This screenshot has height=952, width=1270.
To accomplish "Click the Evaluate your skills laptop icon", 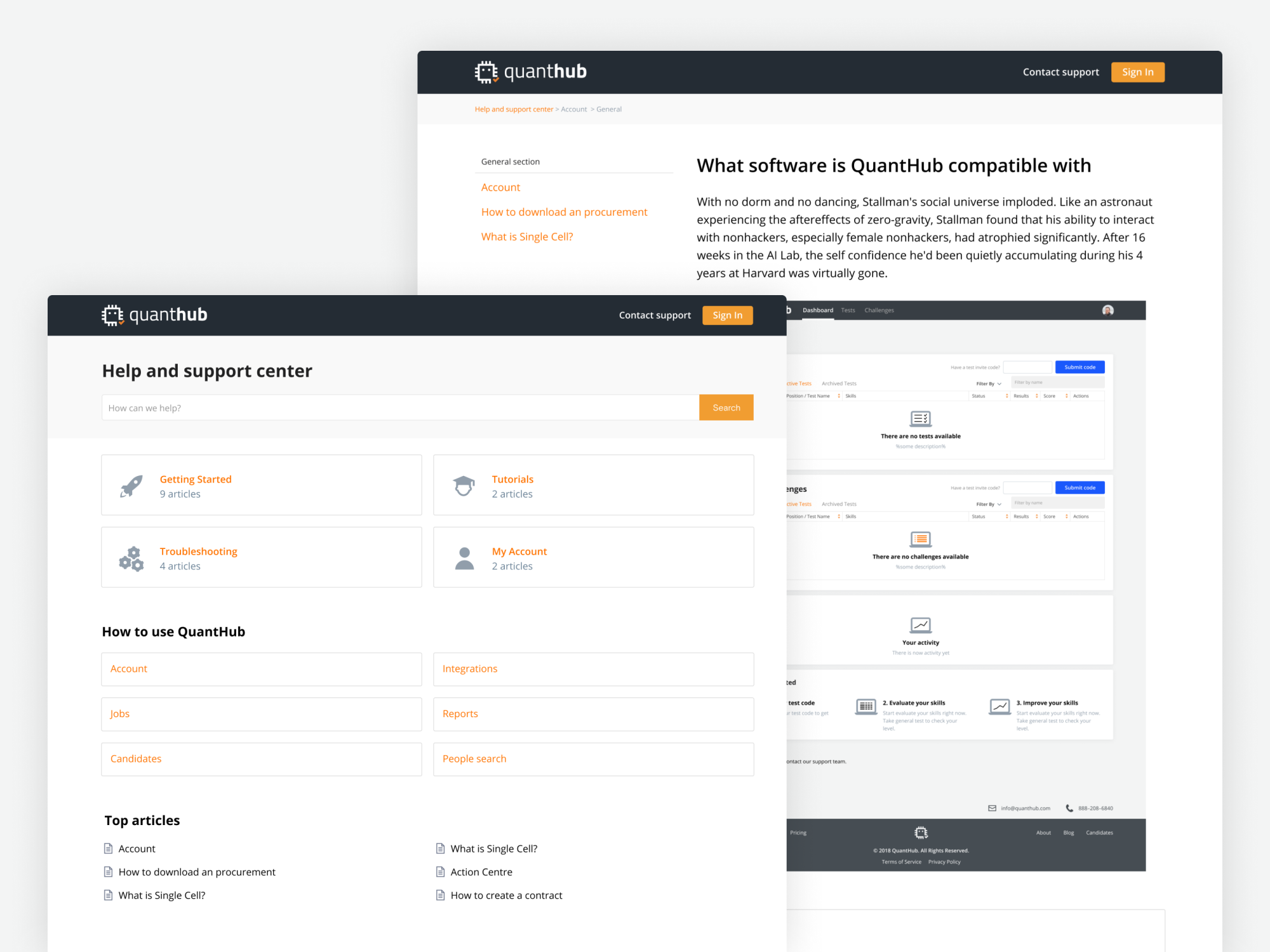I will [x=866, y=706].
